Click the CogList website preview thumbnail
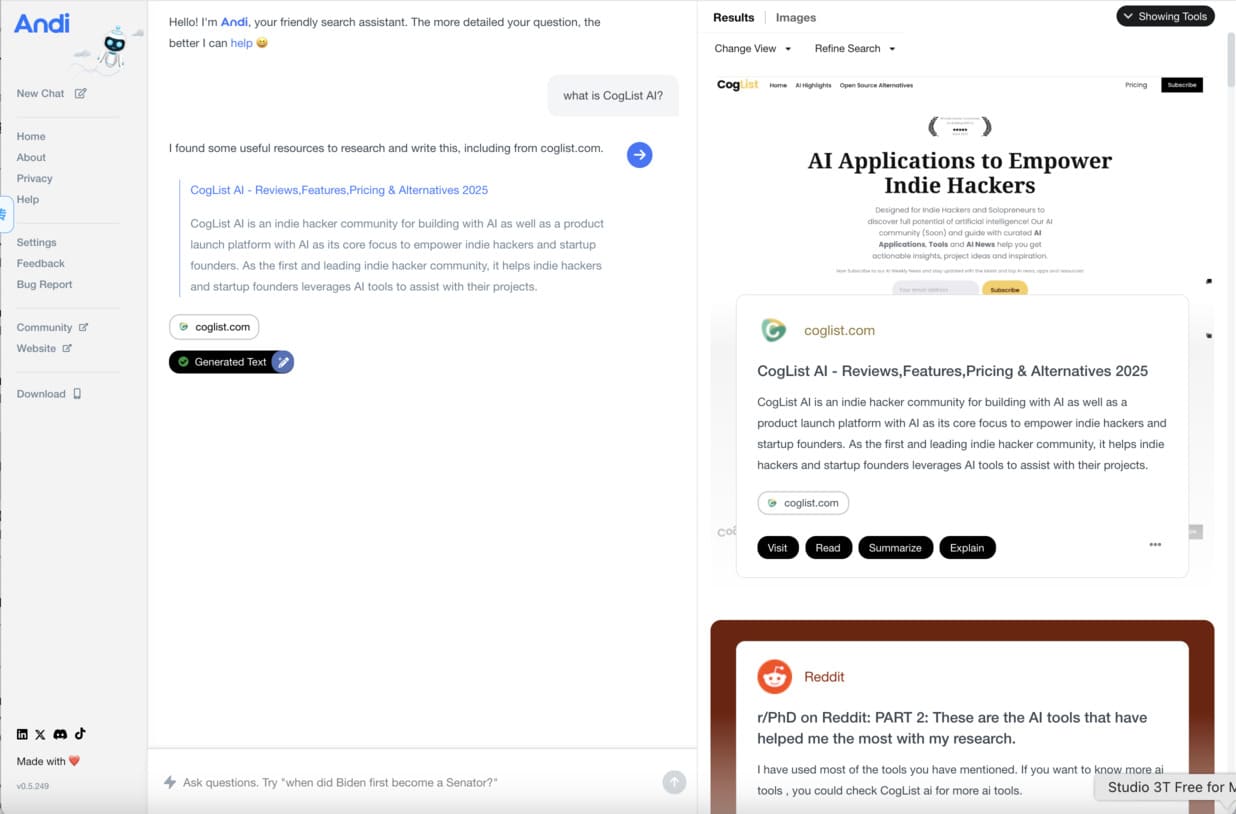The height and width of the screenshot is (814, 1236). 961,185
